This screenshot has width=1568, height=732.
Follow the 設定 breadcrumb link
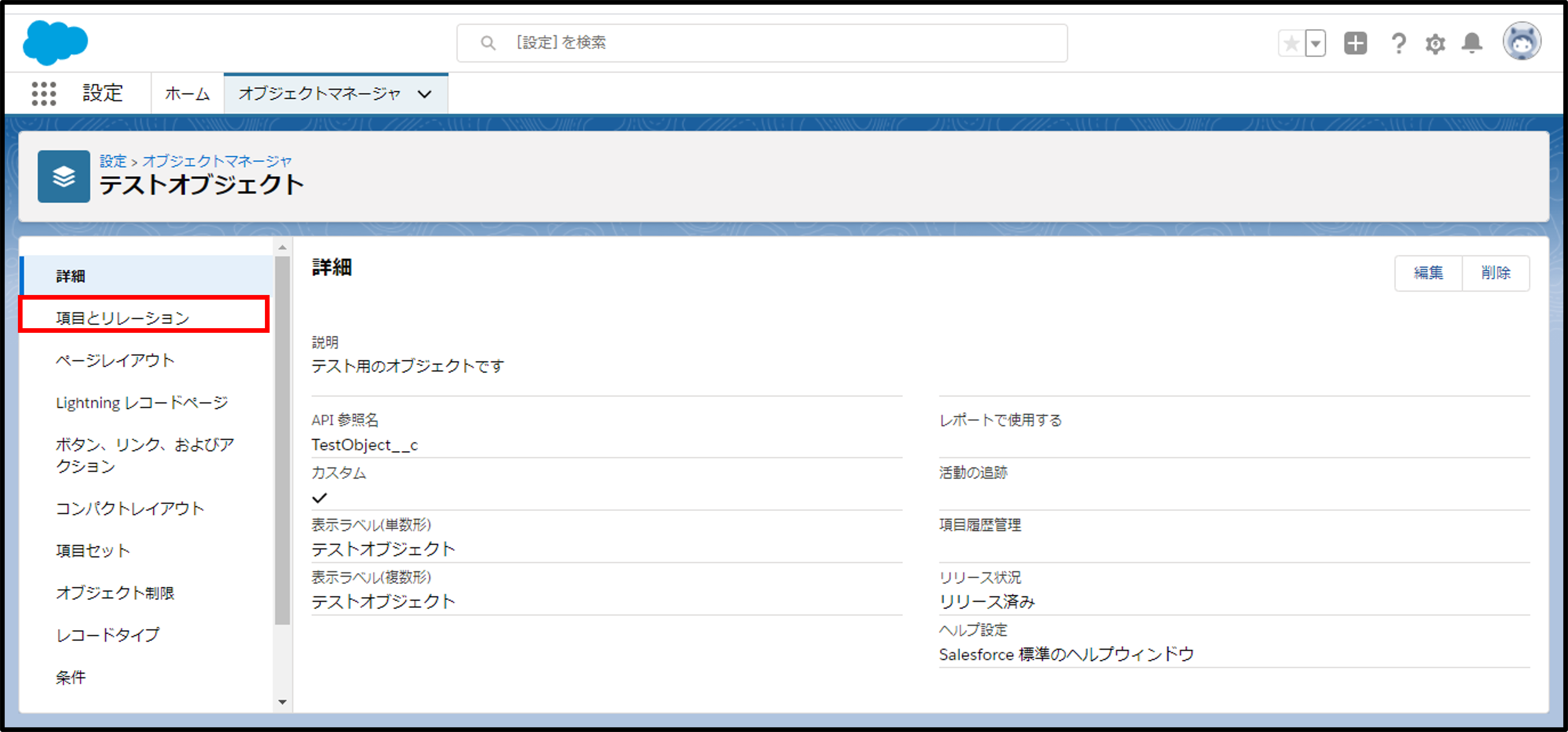[x=113, y=161]
